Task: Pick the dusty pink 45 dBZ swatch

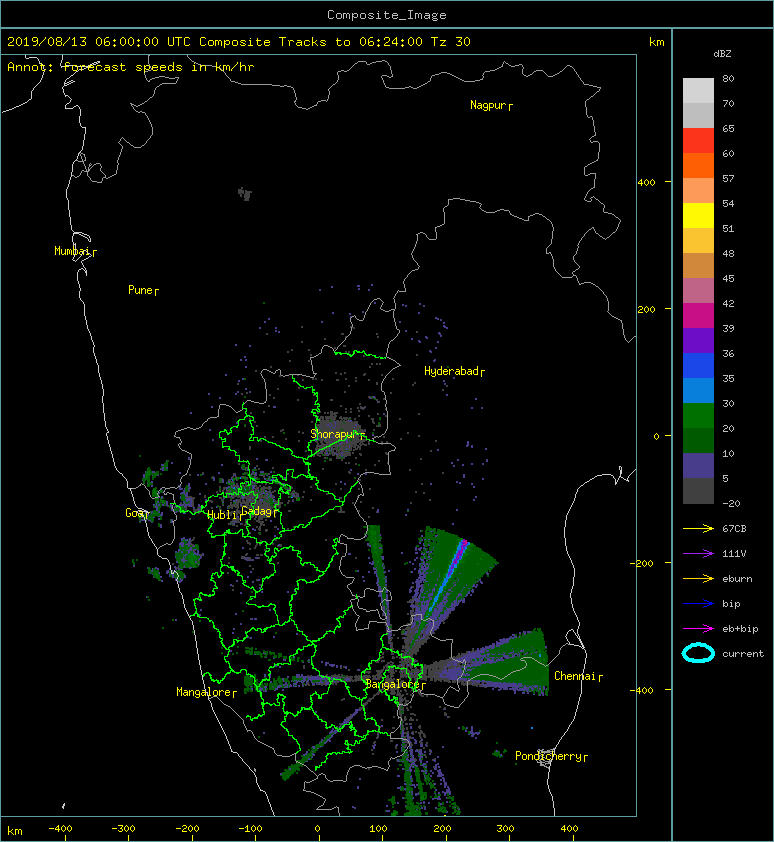Action: (698, 290)
